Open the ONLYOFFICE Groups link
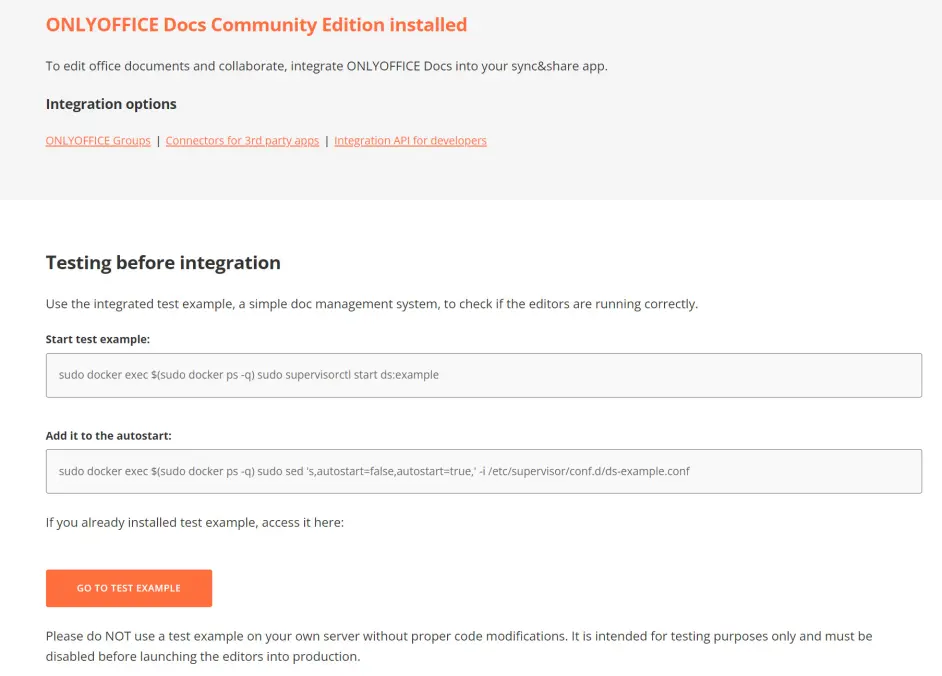 click(x=98, y=141)
